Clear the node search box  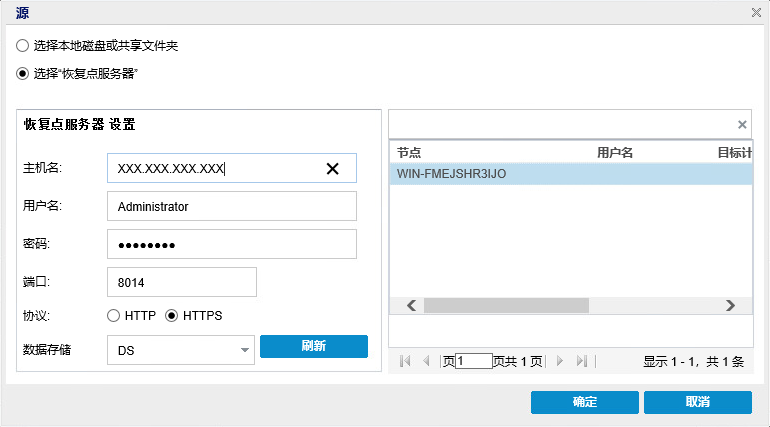pos(742,125)
